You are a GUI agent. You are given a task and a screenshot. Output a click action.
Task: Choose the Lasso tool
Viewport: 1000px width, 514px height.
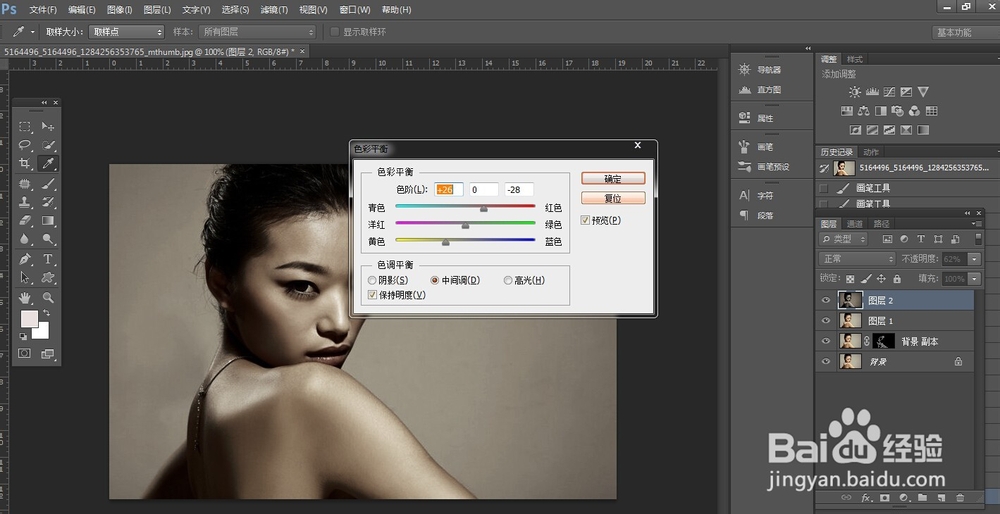pos(26,145)
